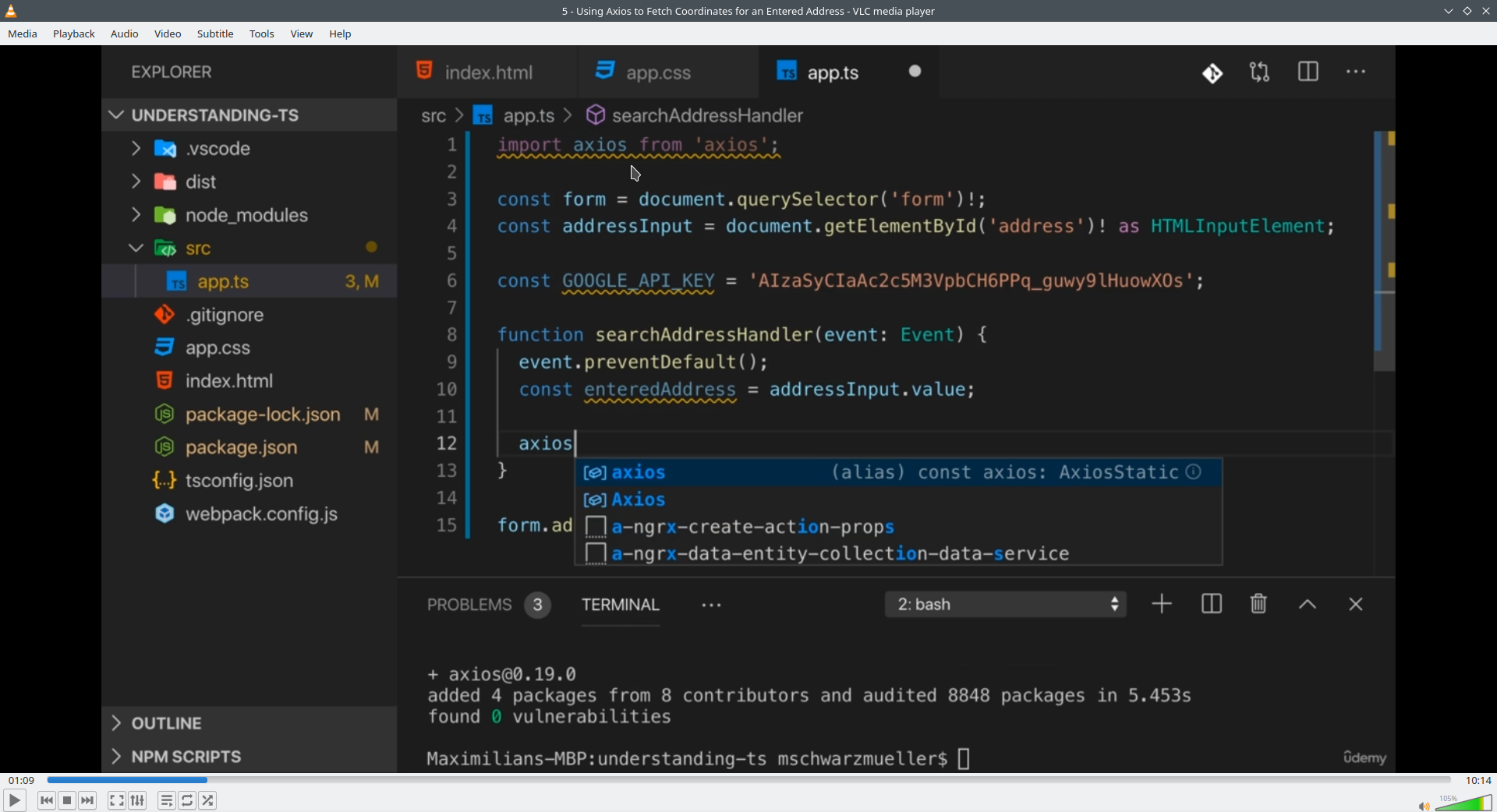The image size is (1497, 812).
Task: Open the Media menu
Action: pyautogui.click(x=23, y=34)
